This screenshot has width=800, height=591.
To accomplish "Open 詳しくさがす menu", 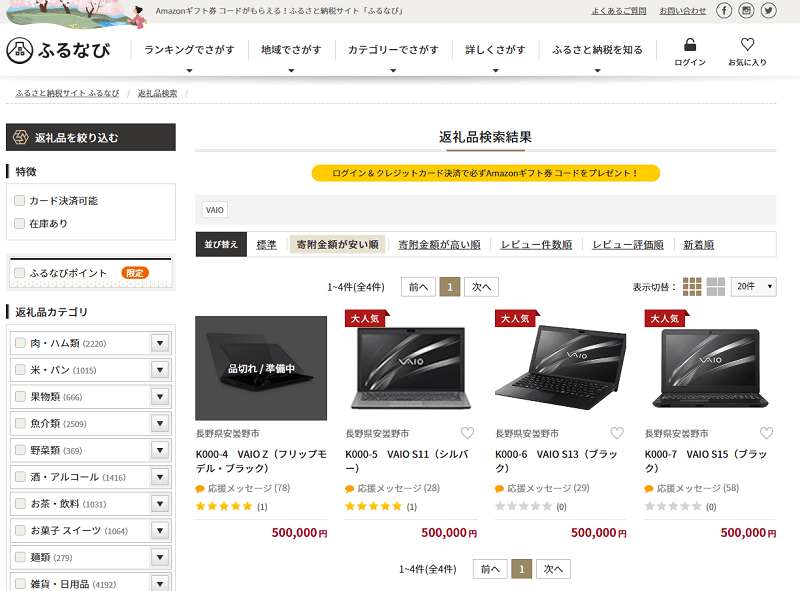I will pos(495,50).
